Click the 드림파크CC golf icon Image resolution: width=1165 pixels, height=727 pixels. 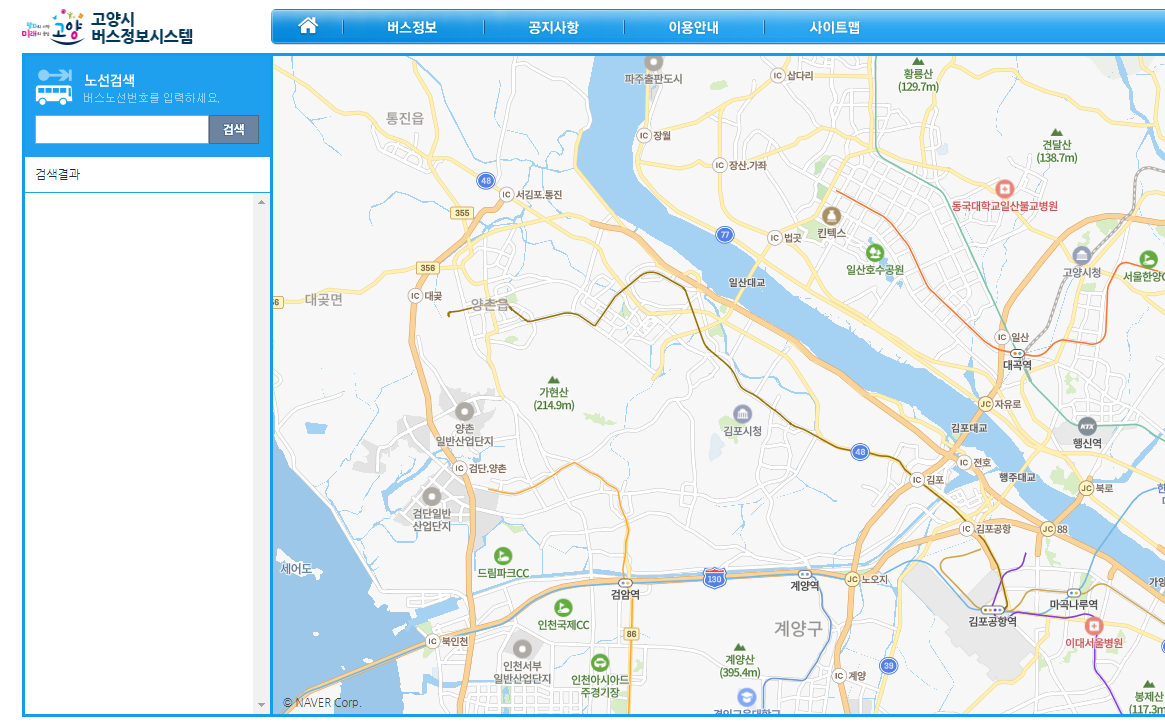point(503,555)
